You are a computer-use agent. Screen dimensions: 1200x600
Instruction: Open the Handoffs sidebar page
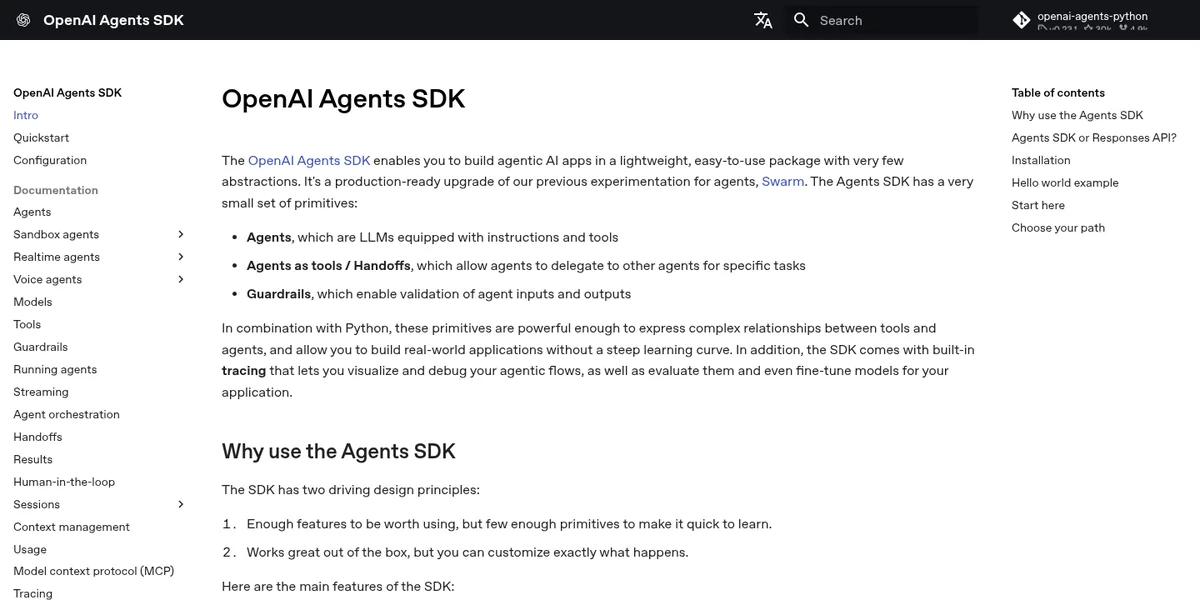click(38, 437)
